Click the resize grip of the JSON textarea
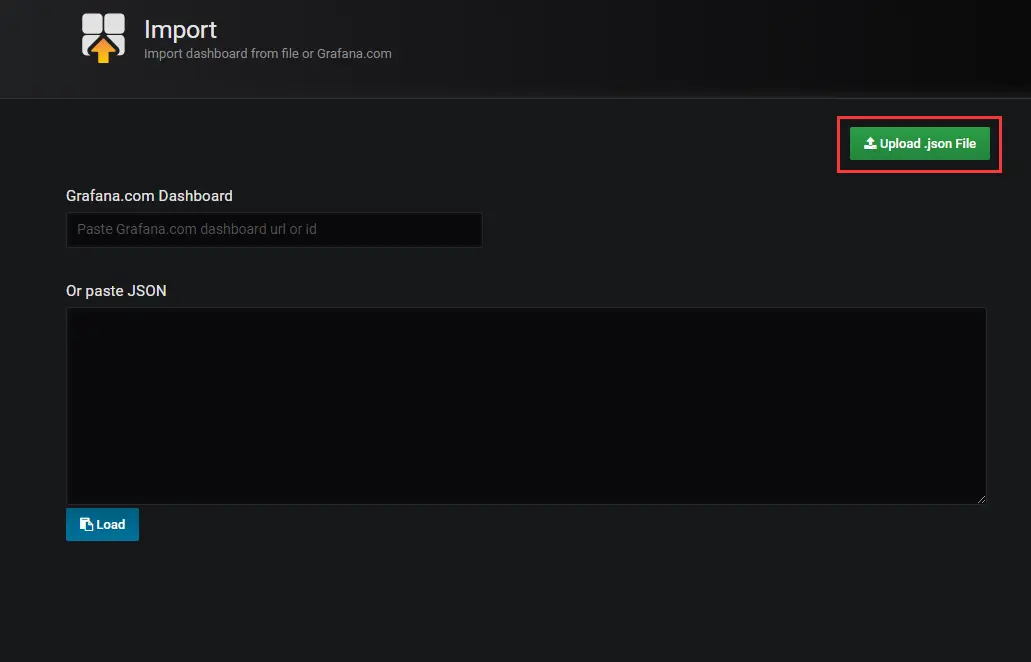Screen dimensions: 1031x662 coord(981,499)
